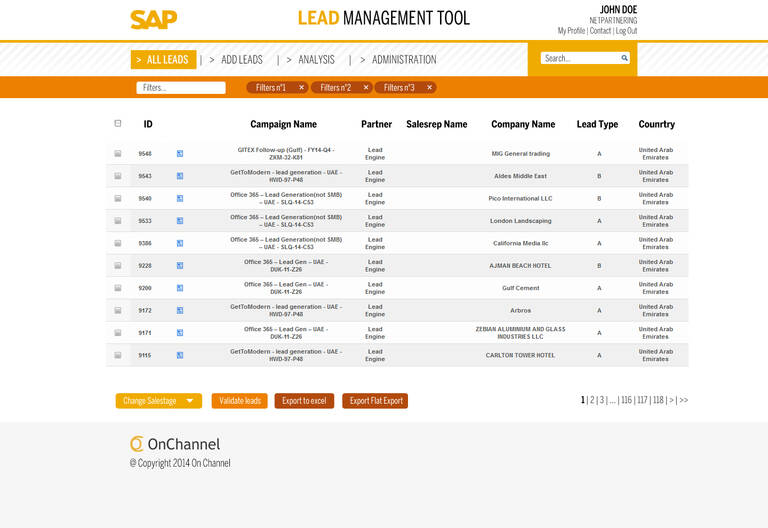Image resolution: width=768 pixels, height=528 pixels.
Task: Click company name Pico International LLC
Action: 520,198
